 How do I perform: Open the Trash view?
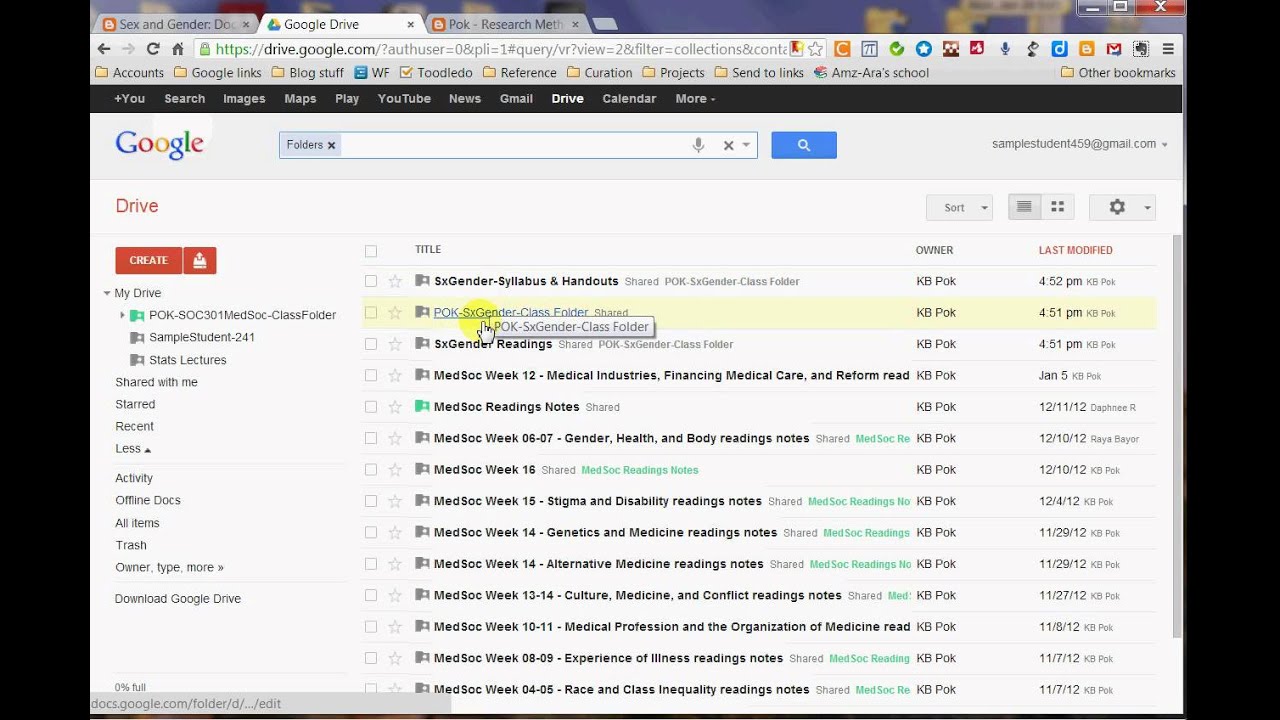tap(131, 545)
